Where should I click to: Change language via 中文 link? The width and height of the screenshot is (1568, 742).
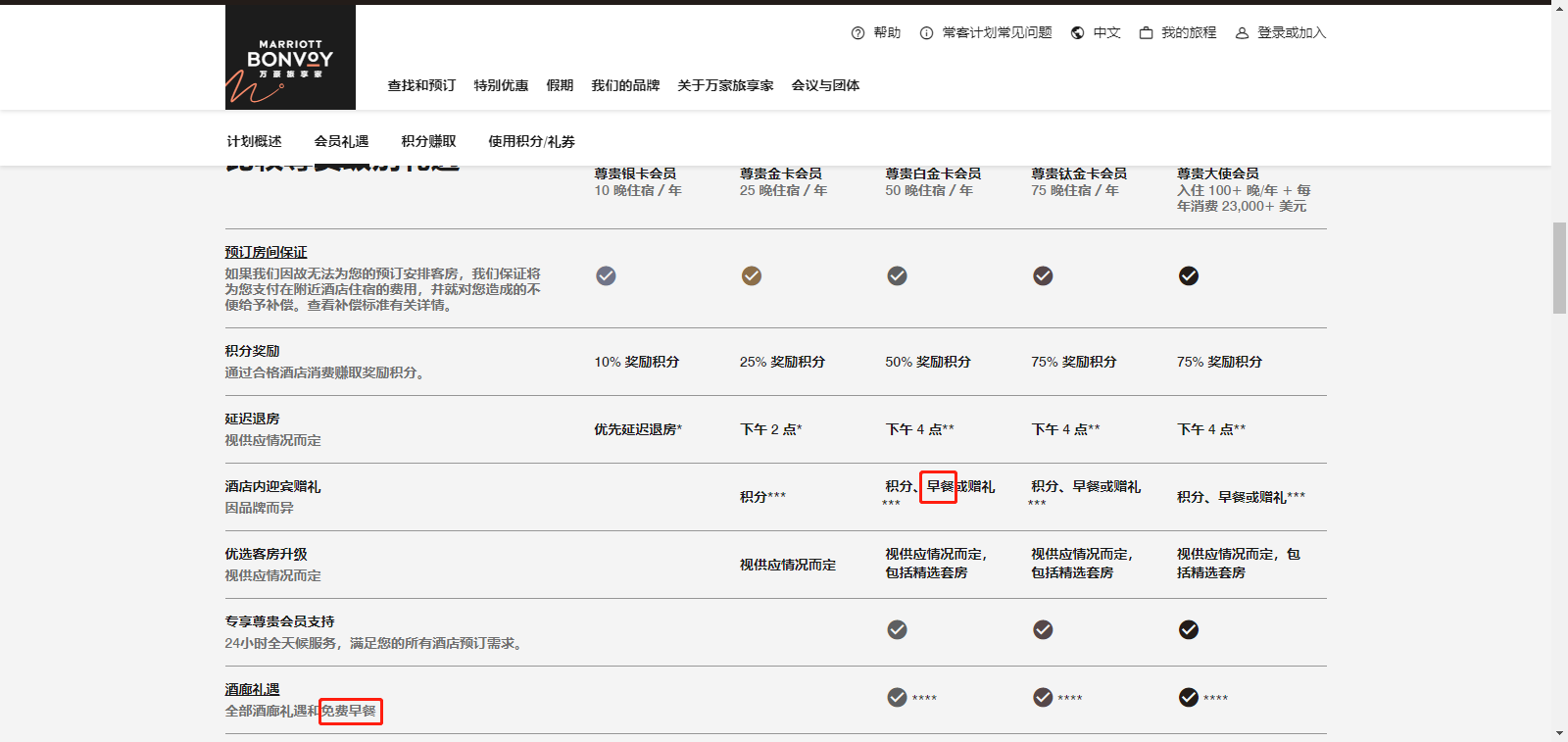1107,33
